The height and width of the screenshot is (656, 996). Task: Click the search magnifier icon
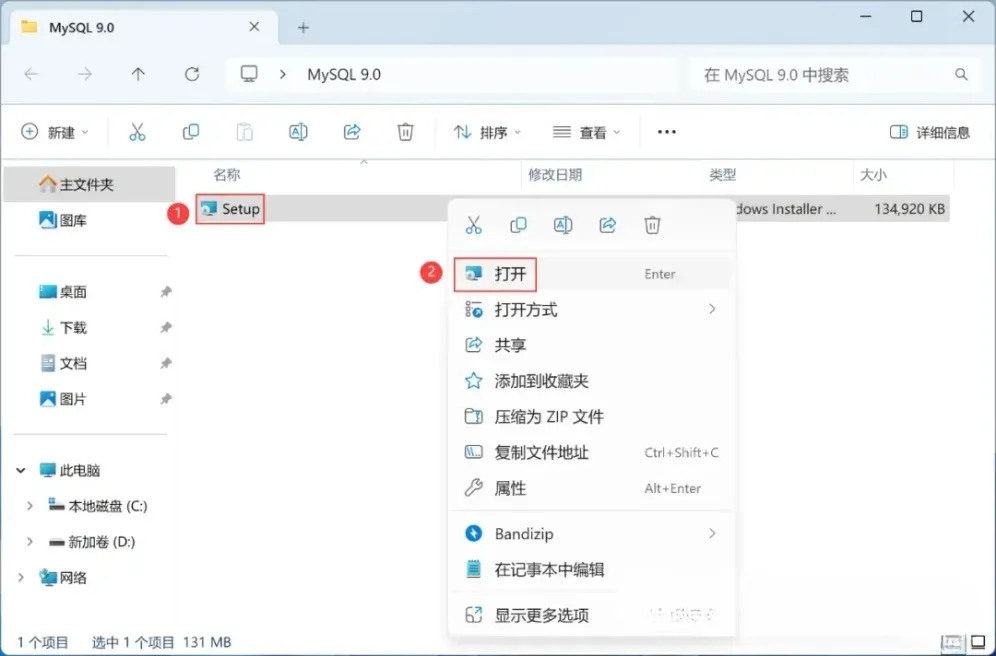(961, 75)
